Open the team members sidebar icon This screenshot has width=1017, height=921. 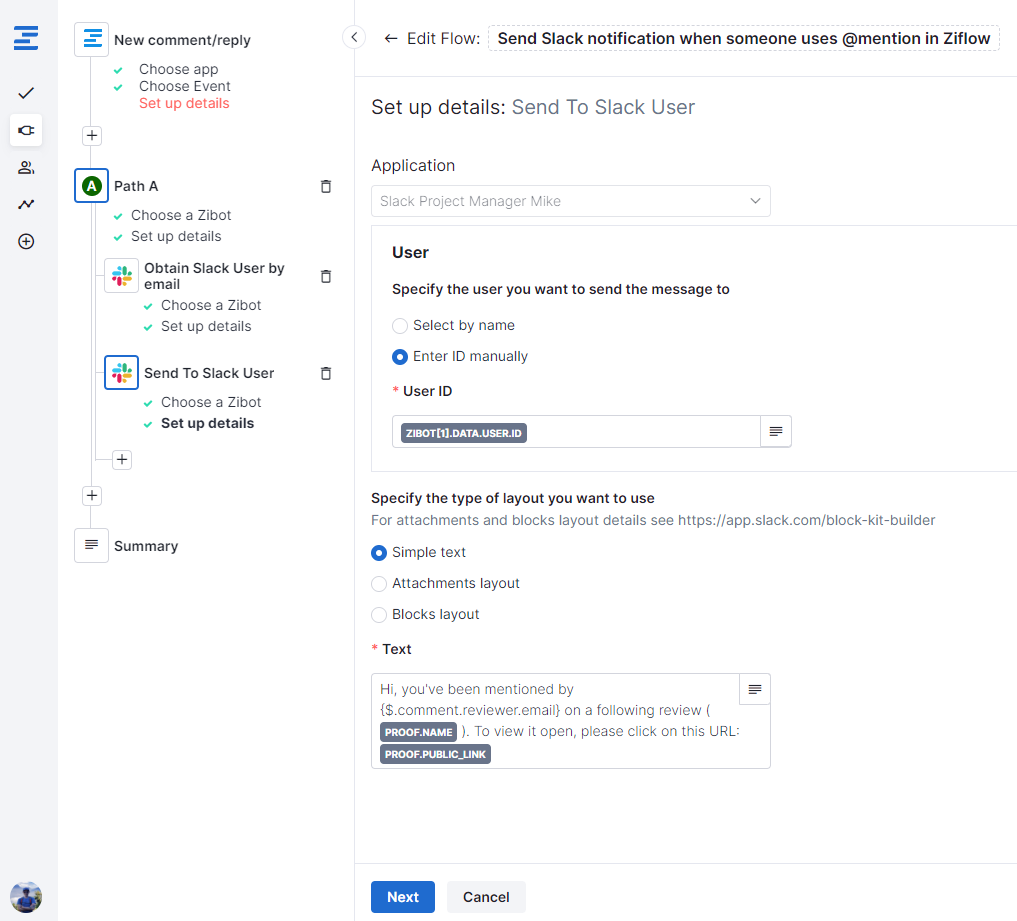point(26,167)
